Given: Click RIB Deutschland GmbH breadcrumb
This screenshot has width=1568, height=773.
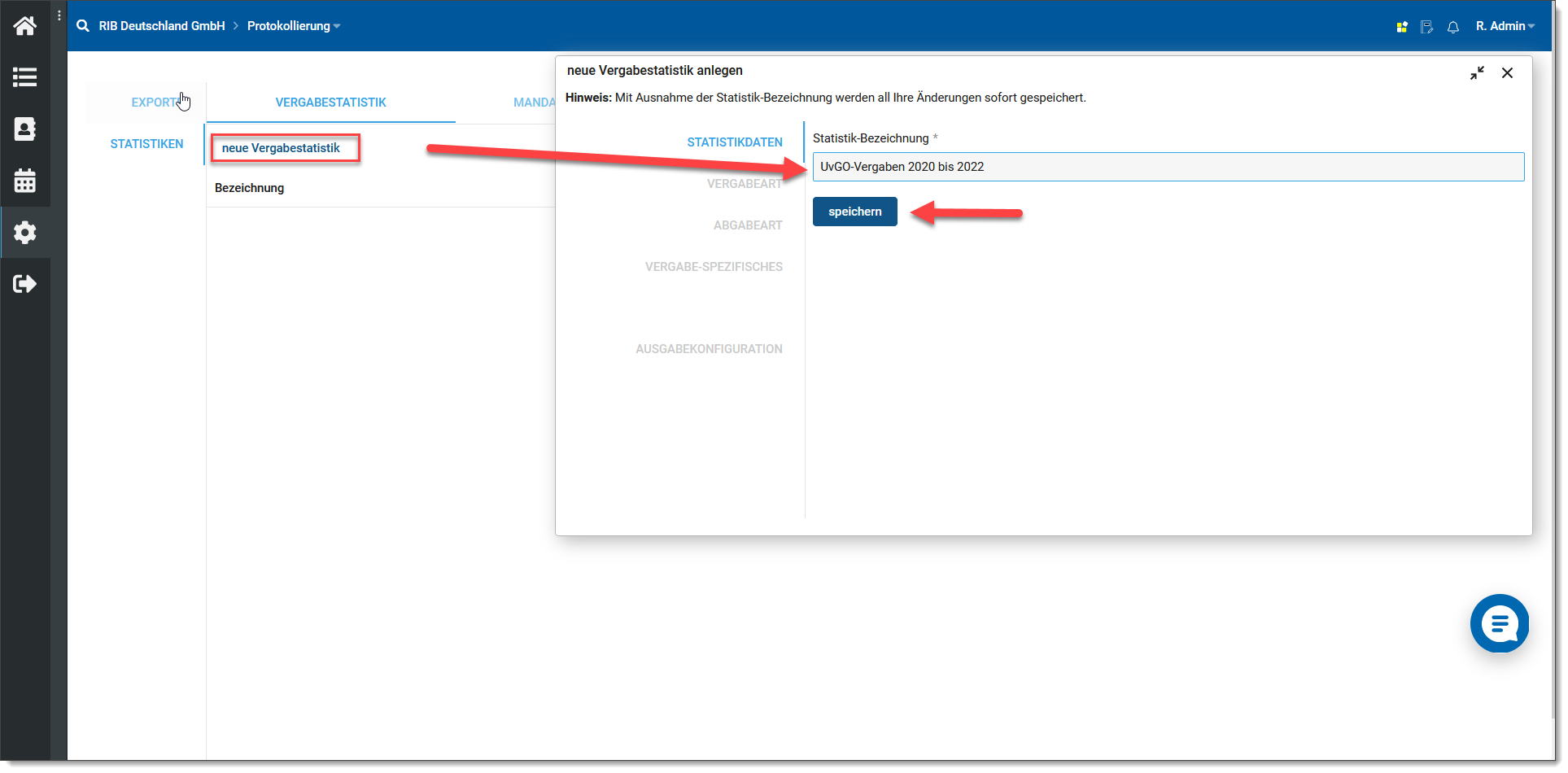Looking at the screenshot, I should tap(162, 26).
